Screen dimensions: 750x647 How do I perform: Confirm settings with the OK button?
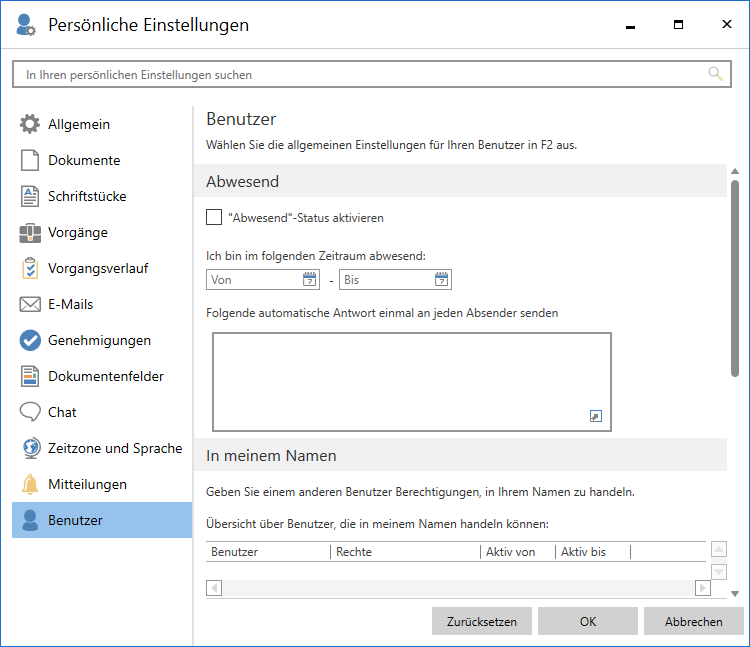(x=588, y=621)
